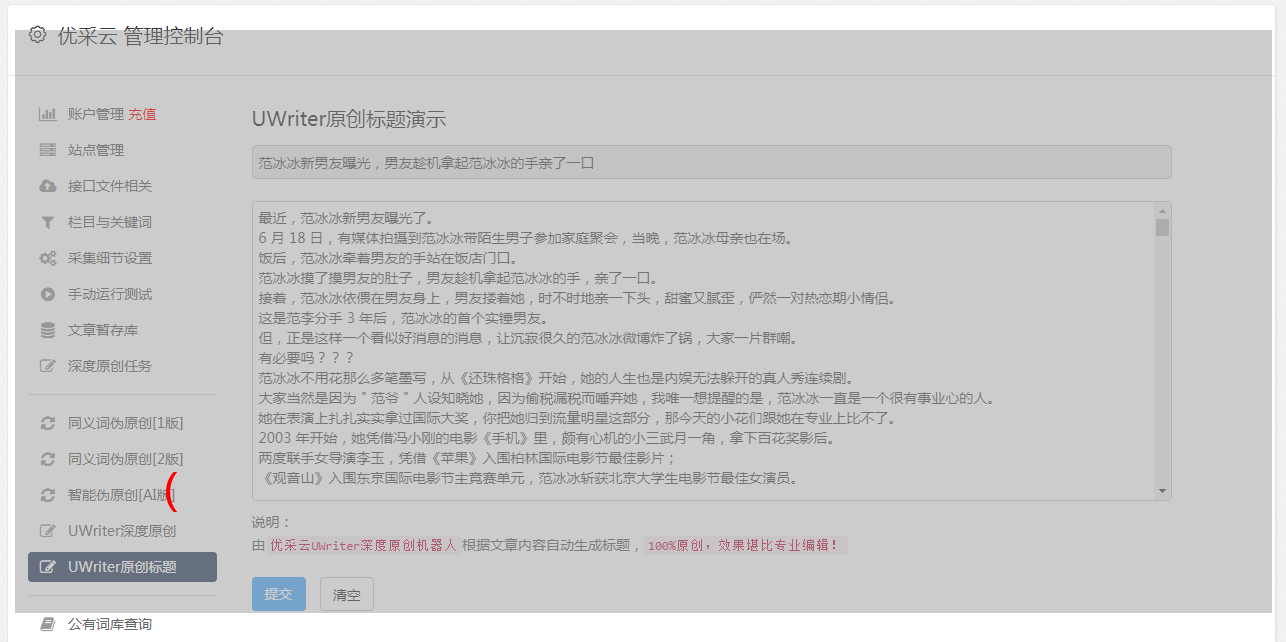The height and width of the screenshot is (642, 1286).
Task: Click the edit icon for 深度原创任务
Action: tap(47, 366)
